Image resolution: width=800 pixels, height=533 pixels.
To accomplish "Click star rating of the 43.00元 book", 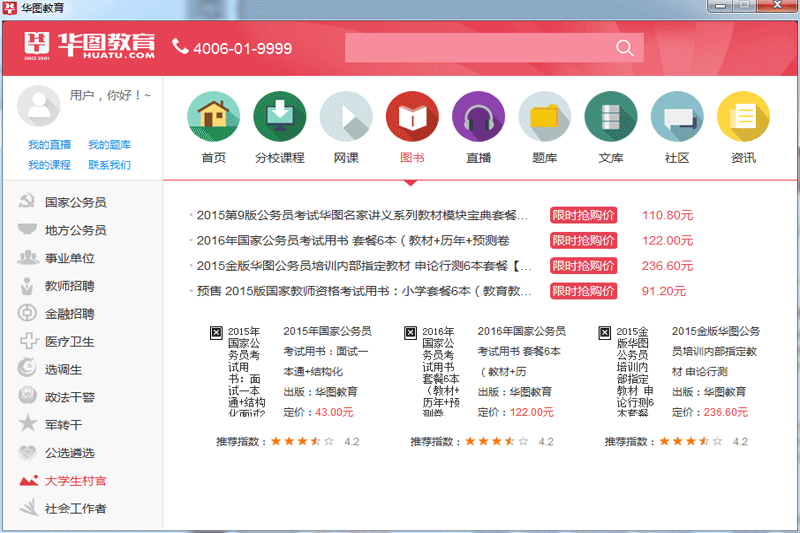I will 302,442.
